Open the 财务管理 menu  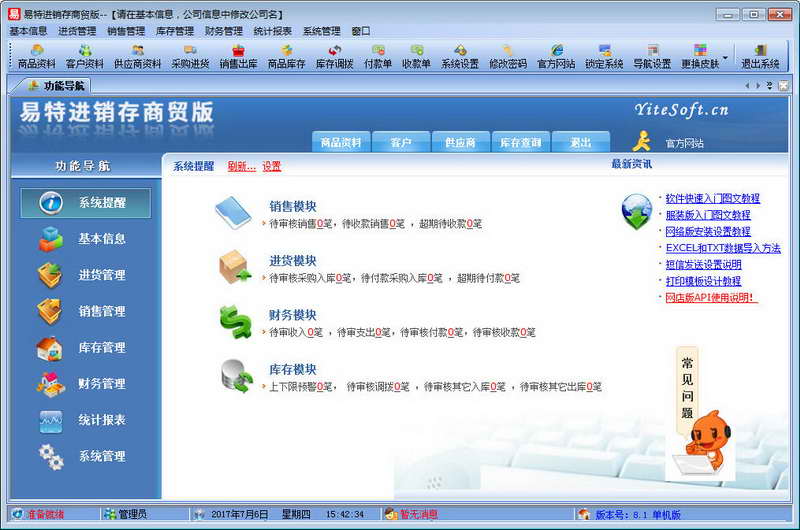pos(224,31)
